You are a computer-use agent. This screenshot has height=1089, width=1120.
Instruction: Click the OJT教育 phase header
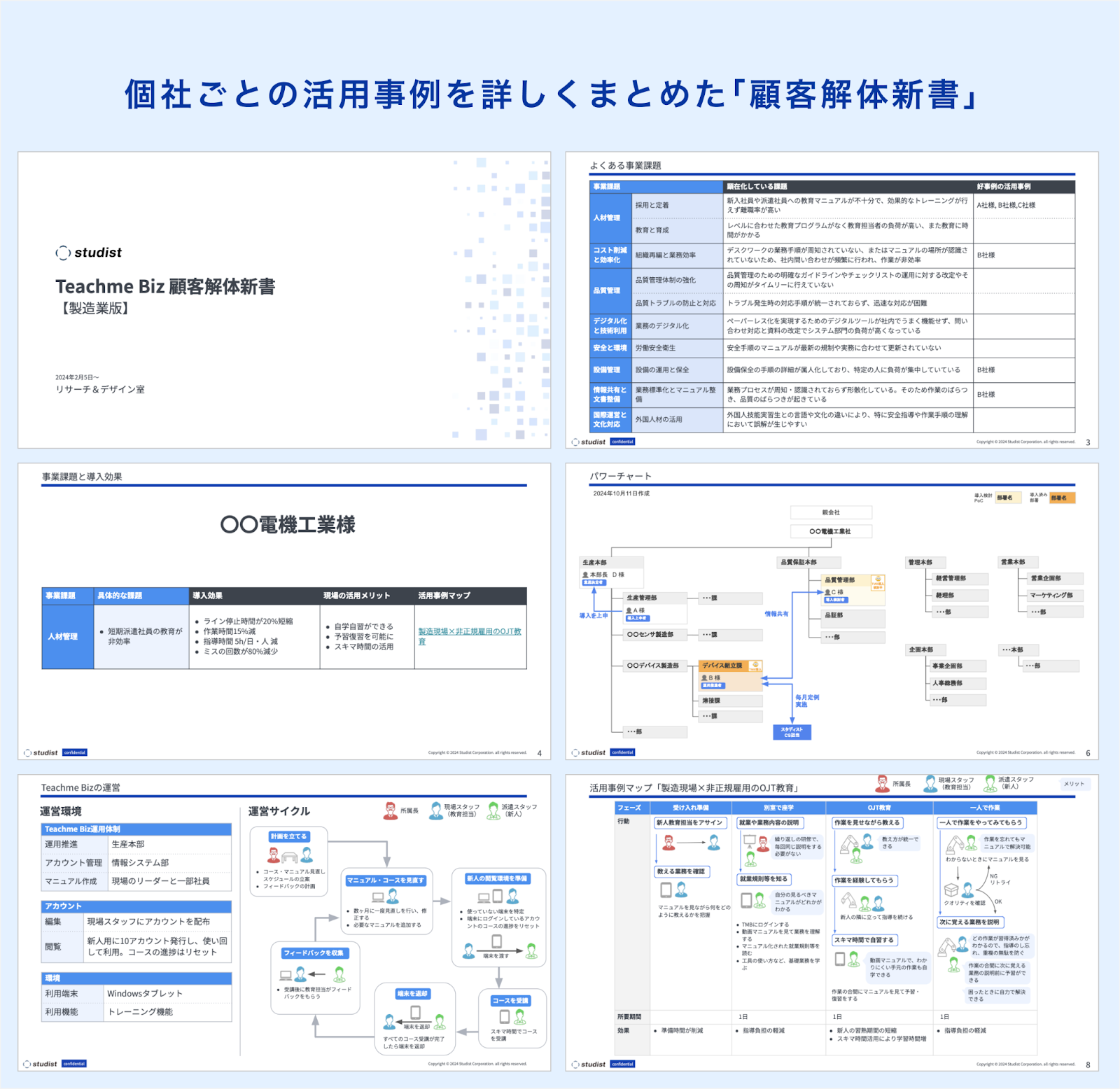coord(879,808)
